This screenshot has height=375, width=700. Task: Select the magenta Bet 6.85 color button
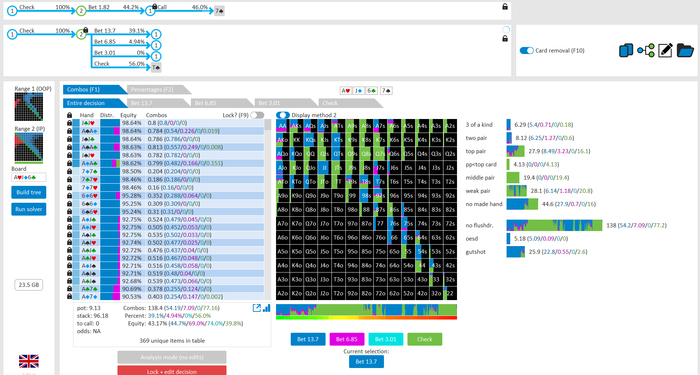[x=347, y=339]
